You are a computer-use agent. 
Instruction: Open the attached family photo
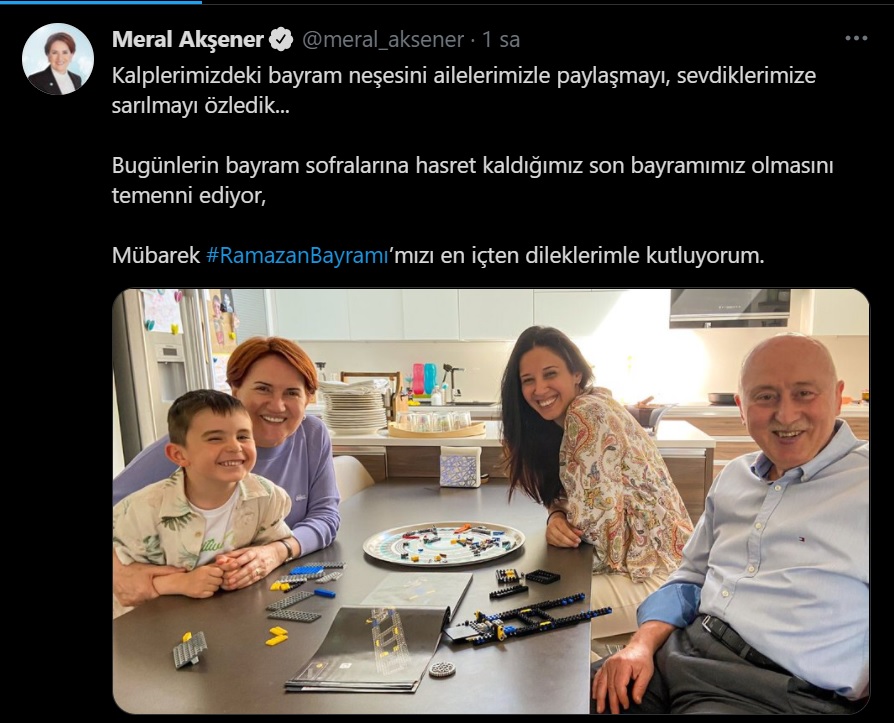click(491, 501)
